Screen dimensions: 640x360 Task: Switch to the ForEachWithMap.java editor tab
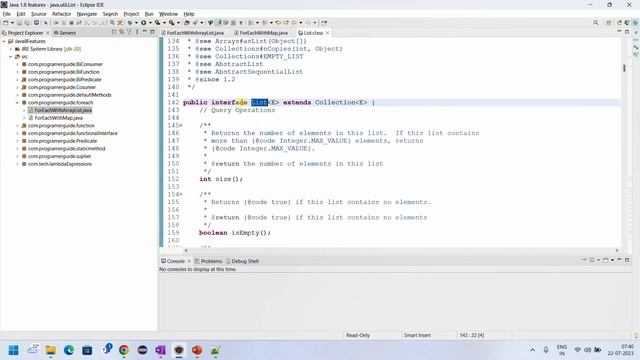[x=261, y=33]
